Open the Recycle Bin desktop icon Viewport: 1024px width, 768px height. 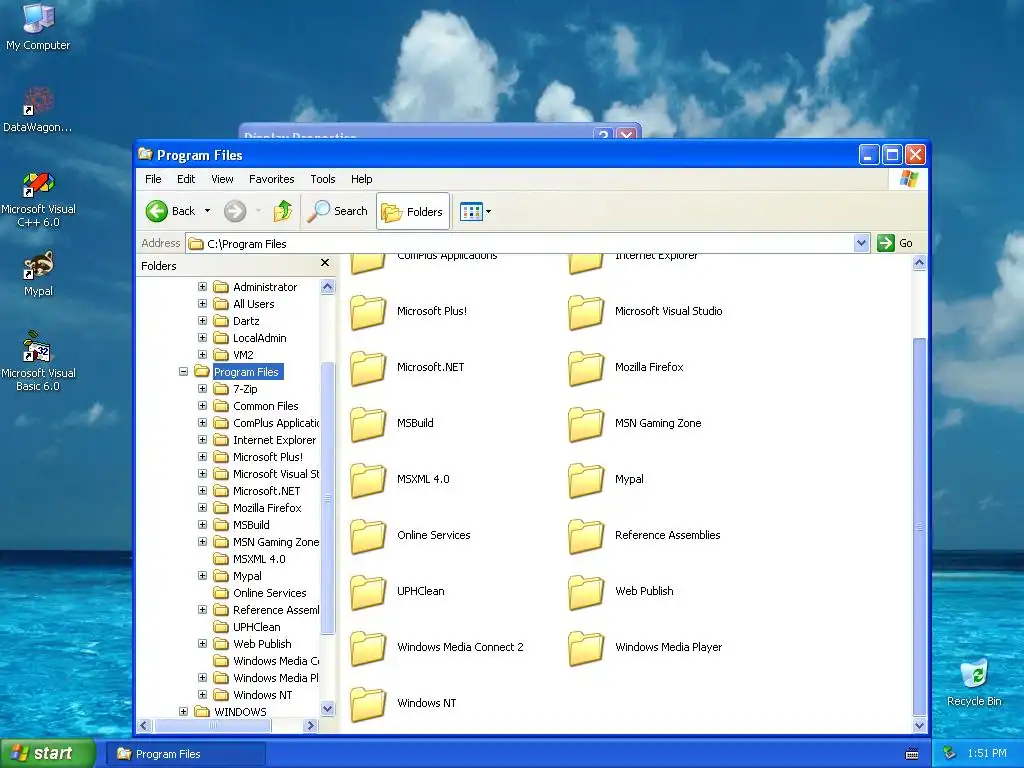(x=974, y=682)
